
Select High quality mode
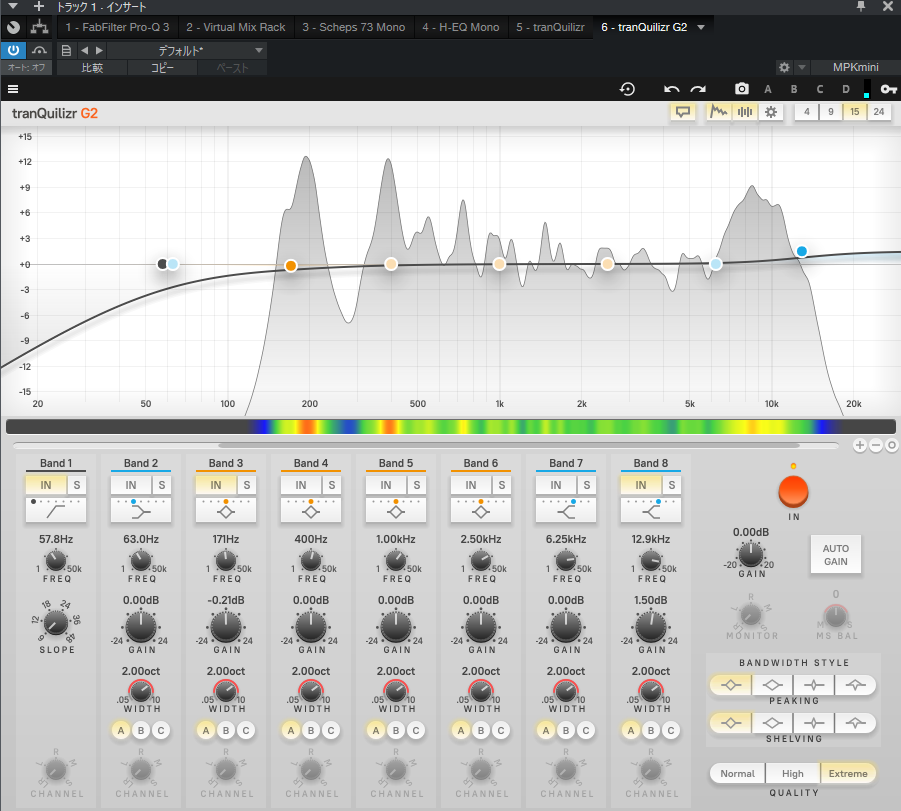pyautogui.click(x=793, y=774)
